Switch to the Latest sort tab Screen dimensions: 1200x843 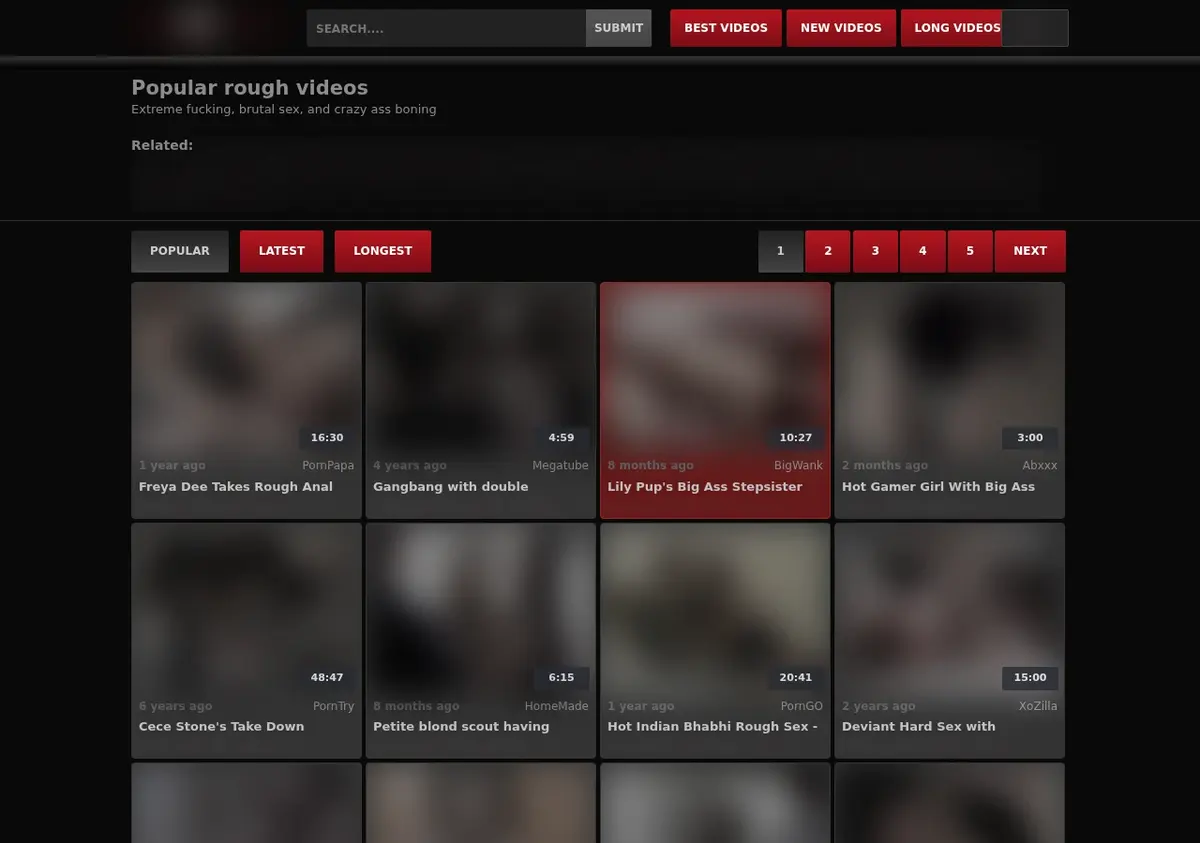[x=282, y=251]
